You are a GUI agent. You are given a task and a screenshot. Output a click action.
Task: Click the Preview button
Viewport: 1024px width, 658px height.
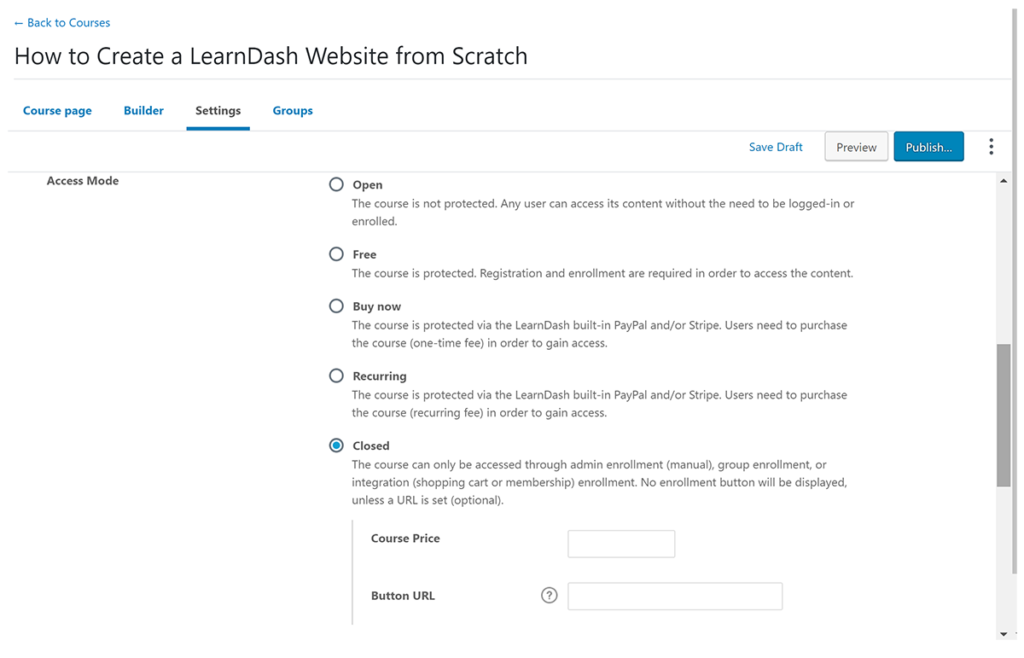coord(856,147)
